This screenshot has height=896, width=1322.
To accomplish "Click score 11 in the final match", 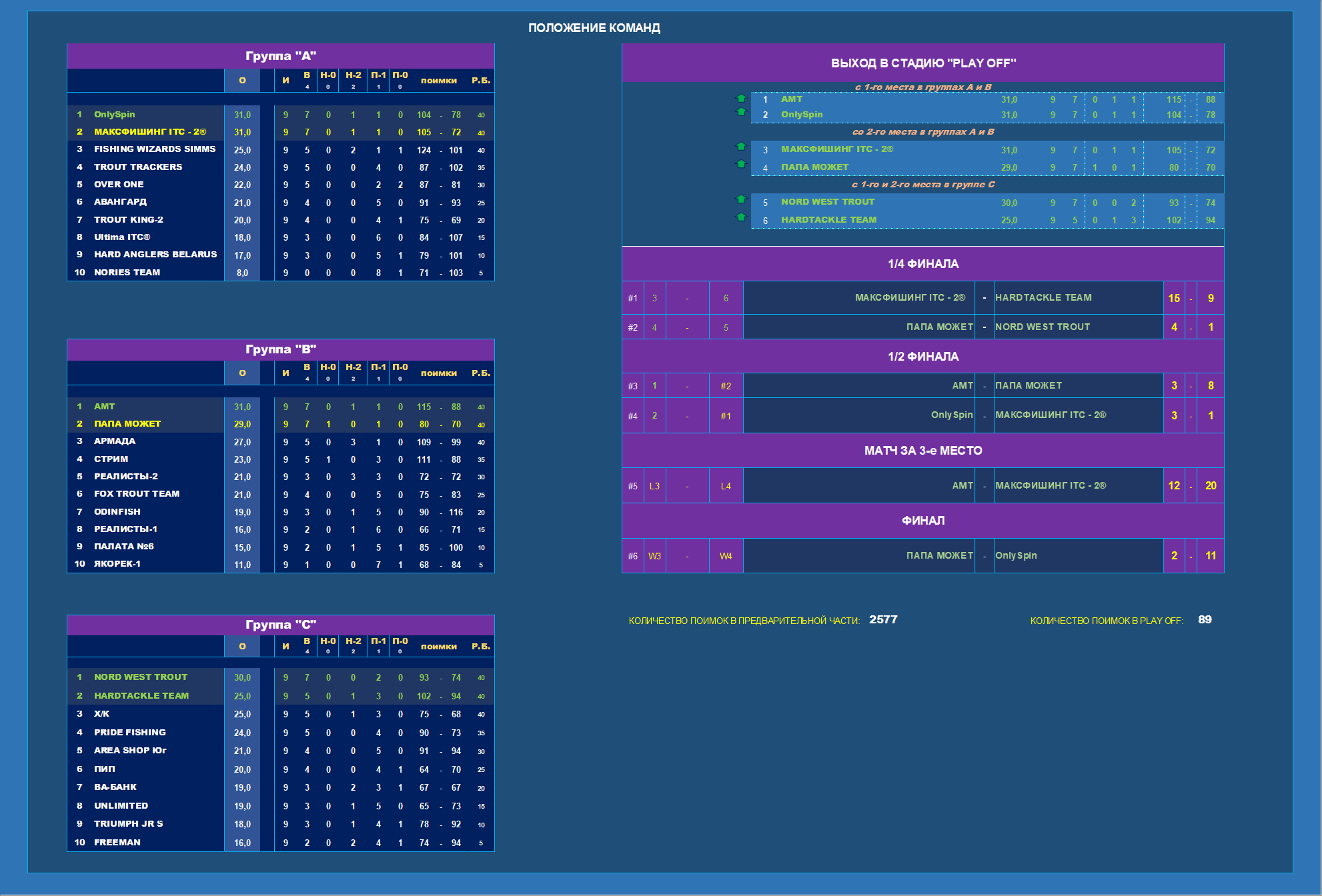I will pos(1211,556).
